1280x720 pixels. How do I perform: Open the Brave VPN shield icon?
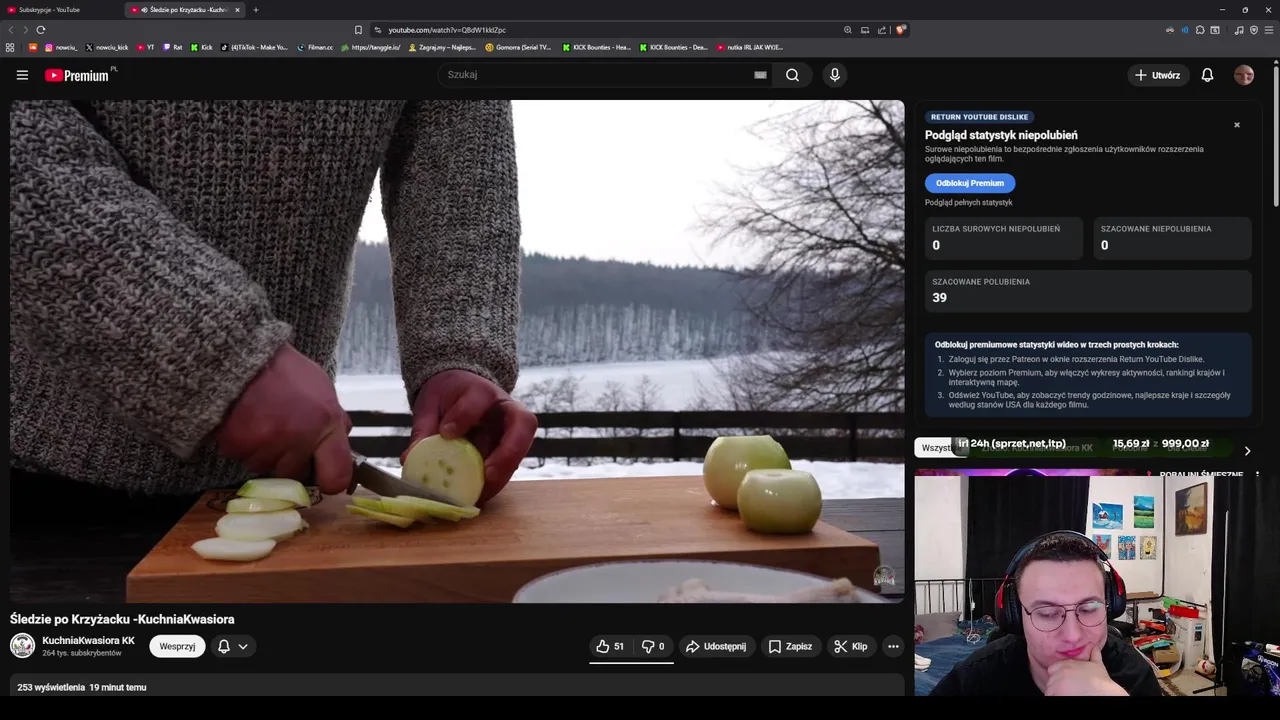1254,30
